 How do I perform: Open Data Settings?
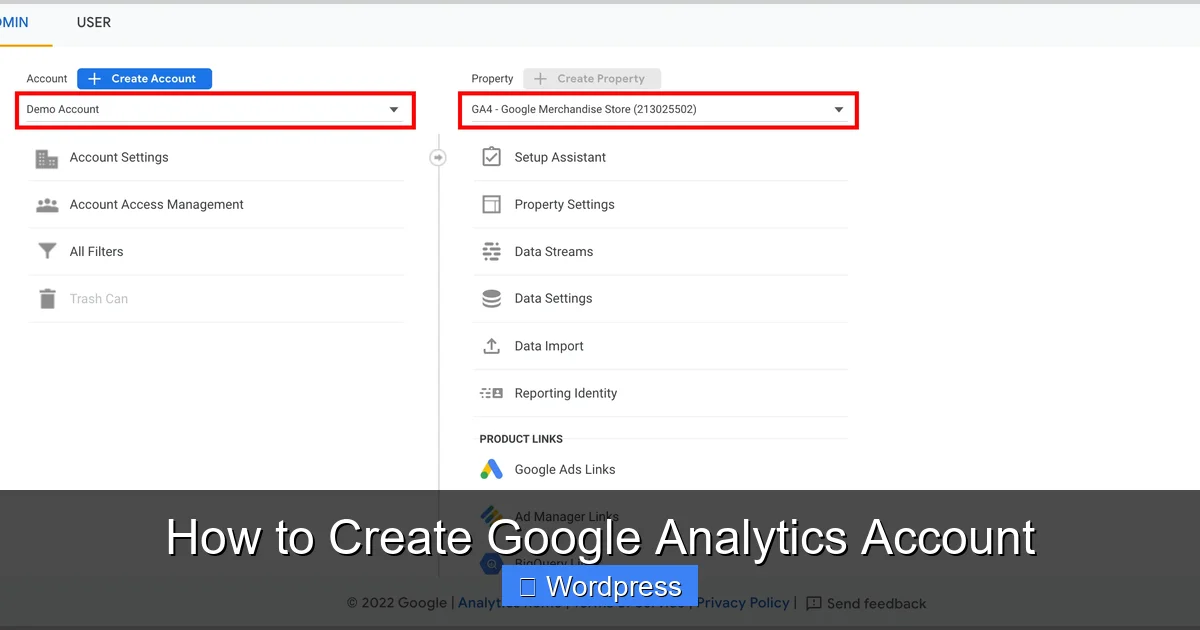(x=553, y=298)
